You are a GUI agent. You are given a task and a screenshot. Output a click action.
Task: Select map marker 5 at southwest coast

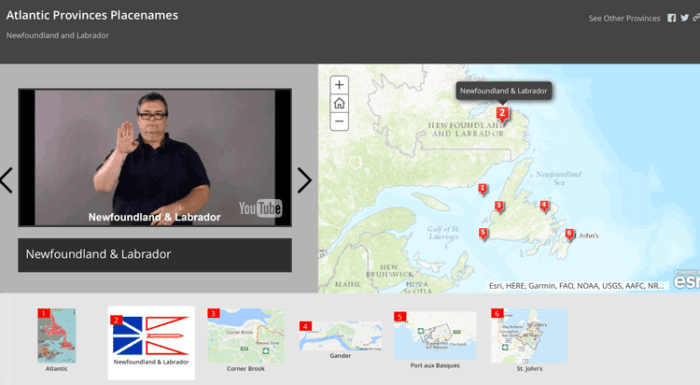(x=483, y=234)
